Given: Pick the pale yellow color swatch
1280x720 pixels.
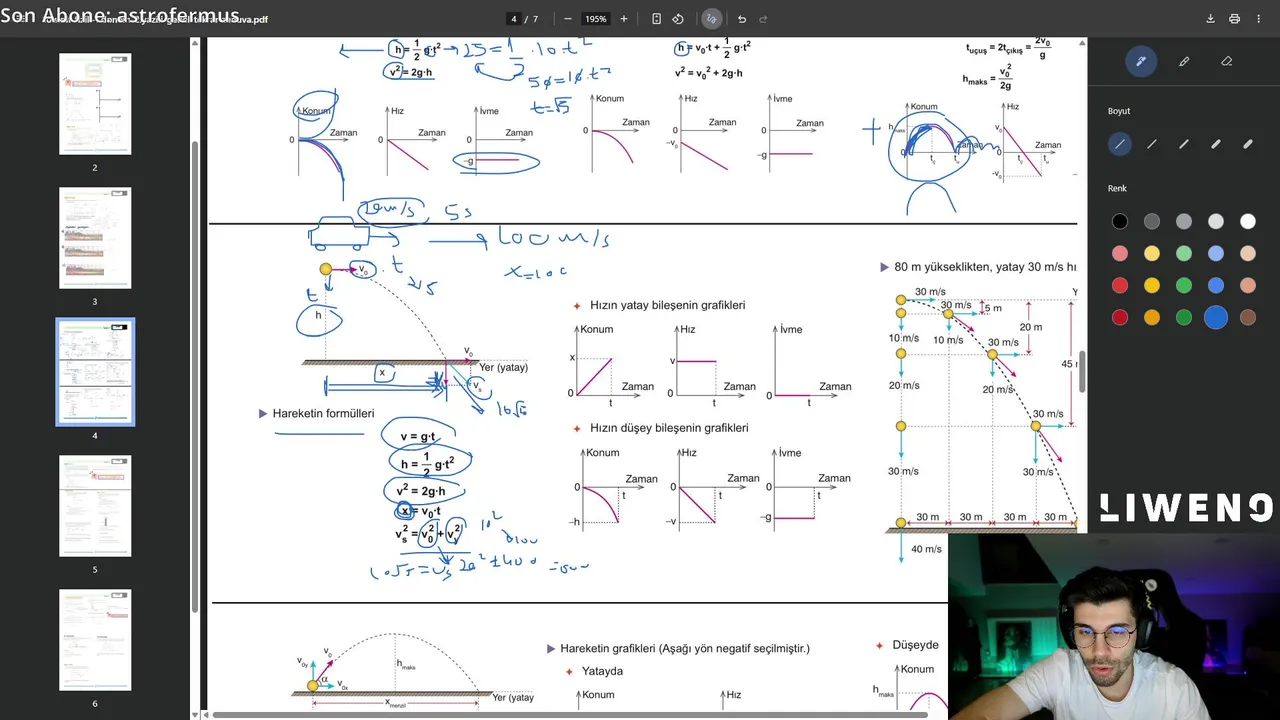Looking at the screenshot, I should pos(1152,254).
